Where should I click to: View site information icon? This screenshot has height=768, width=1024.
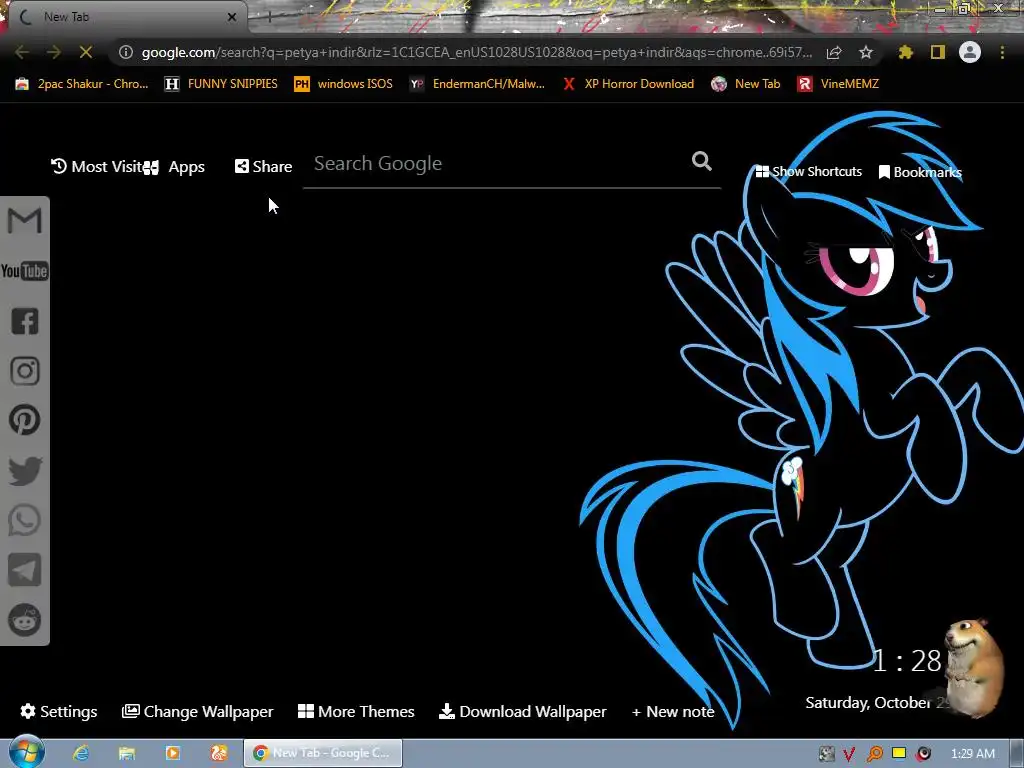tap(126, 52)
